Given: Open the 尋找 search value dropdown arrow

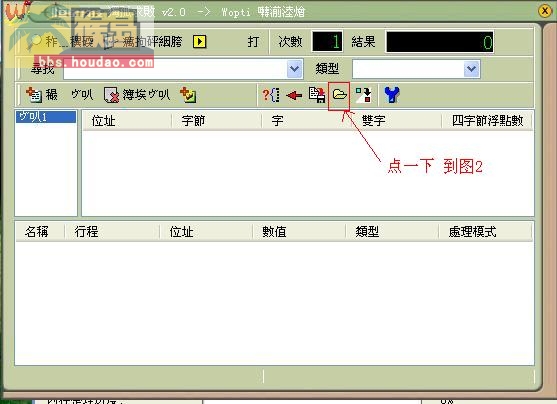Looking at the screenshot, I should click(294, 68).
